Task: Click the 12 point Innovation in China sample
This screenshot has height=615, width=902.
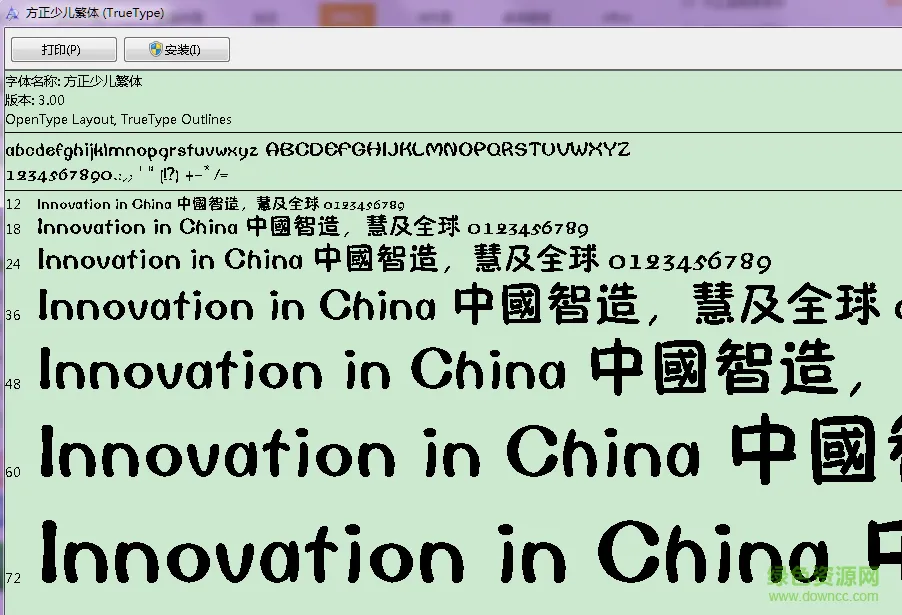Action: coord(221,204)
